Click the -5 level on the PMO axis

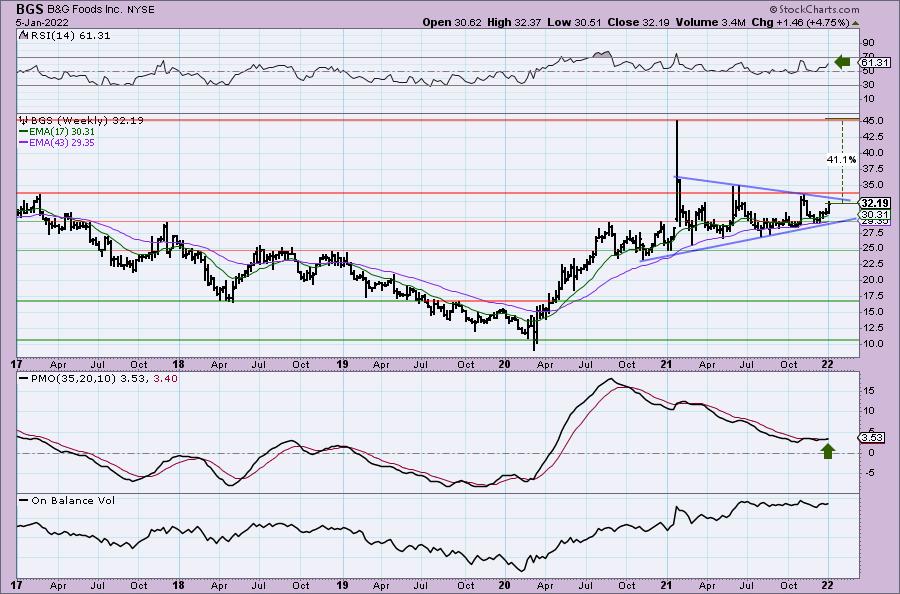[868, 473]
